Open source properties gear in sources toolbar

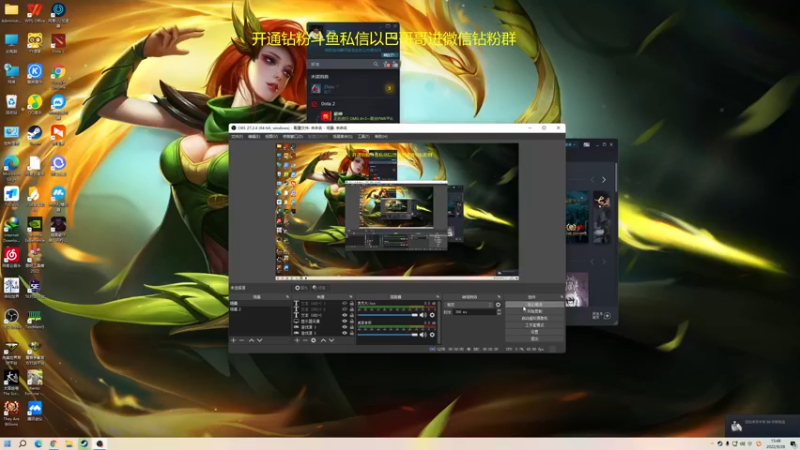(x=313, y=340)
